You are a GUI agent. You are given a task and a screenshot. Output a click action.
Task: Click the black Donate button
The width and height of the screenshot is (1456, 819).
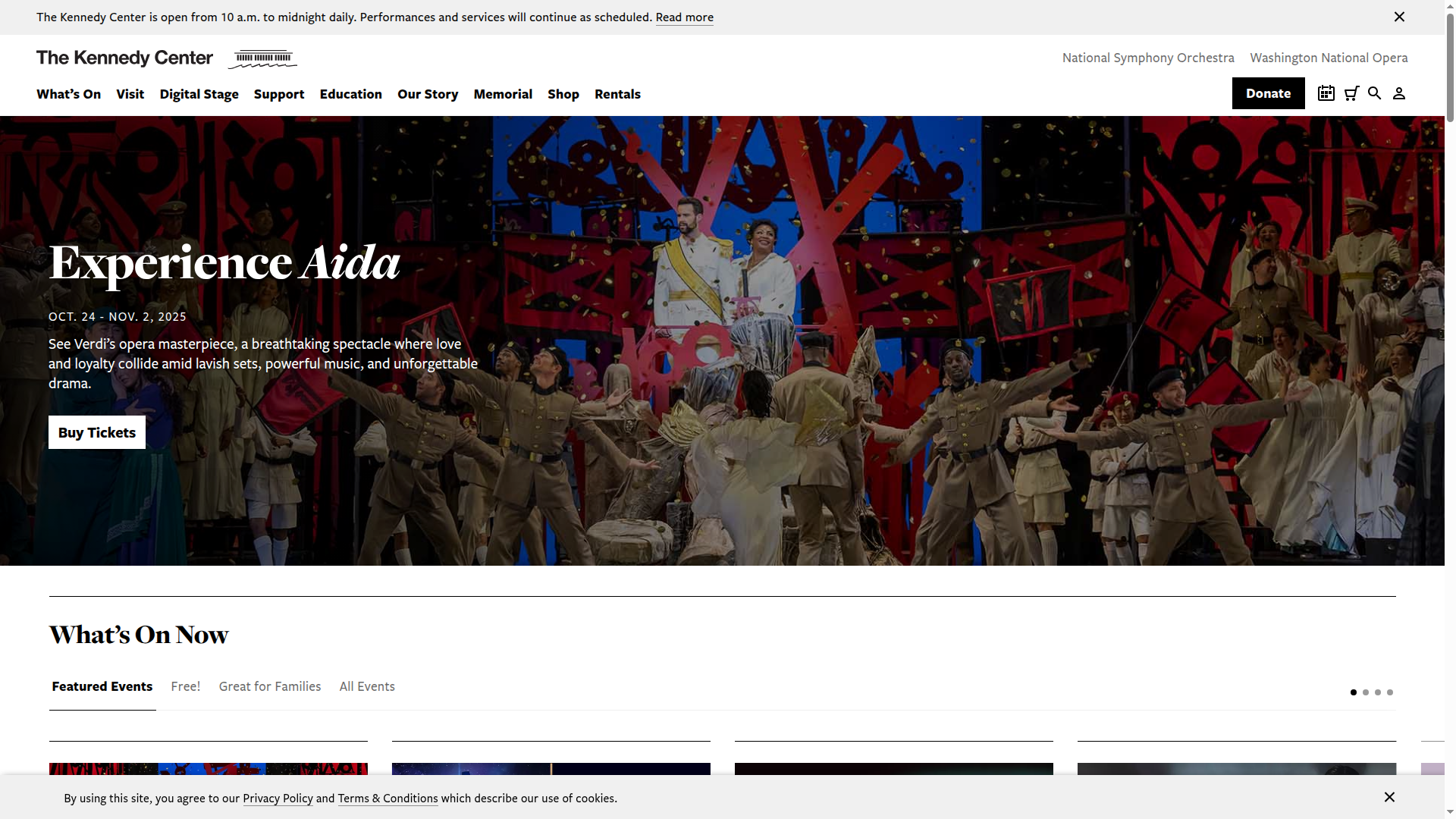(1268, 93)
